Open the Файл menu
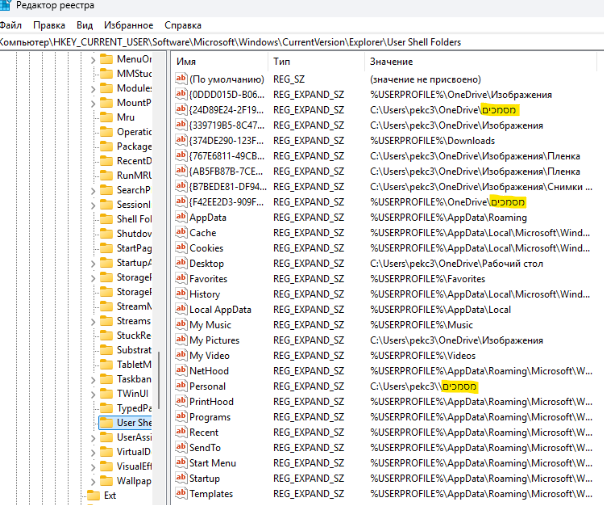The height and width of the screenshot is (505, 604). coord(10,25)
